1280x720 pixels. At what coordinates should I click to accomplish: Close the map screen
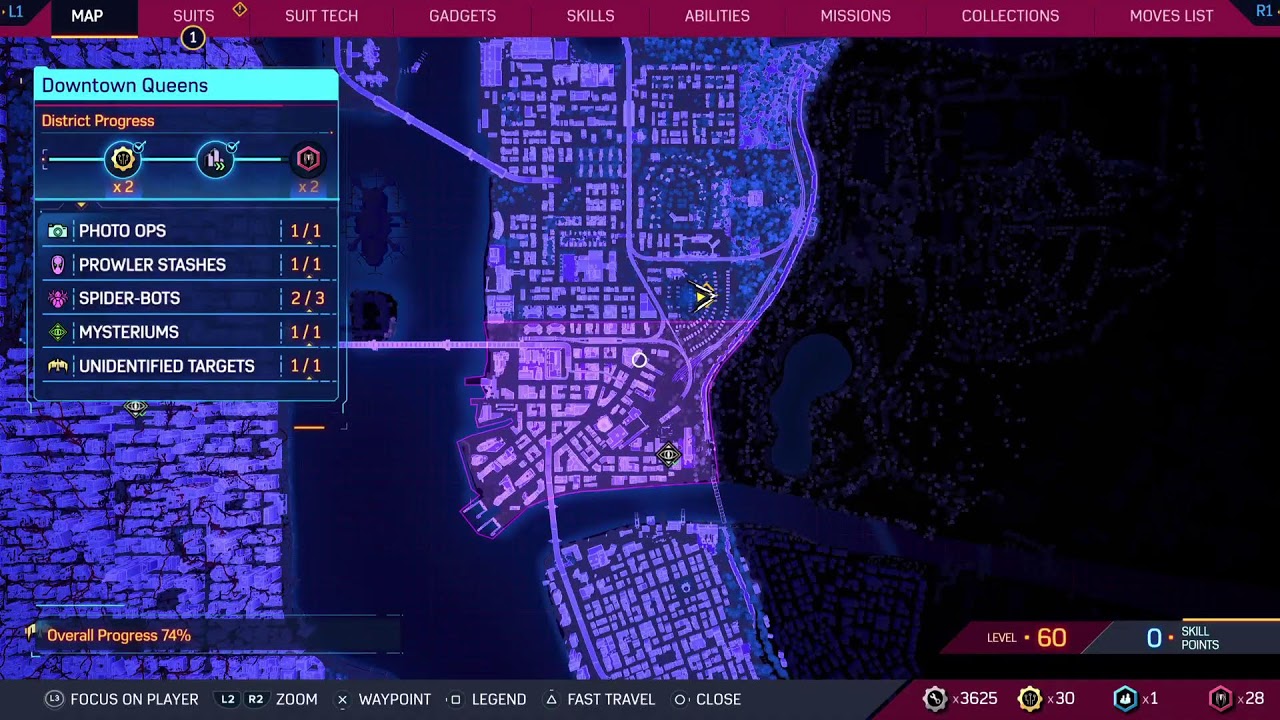pos(707,699)
